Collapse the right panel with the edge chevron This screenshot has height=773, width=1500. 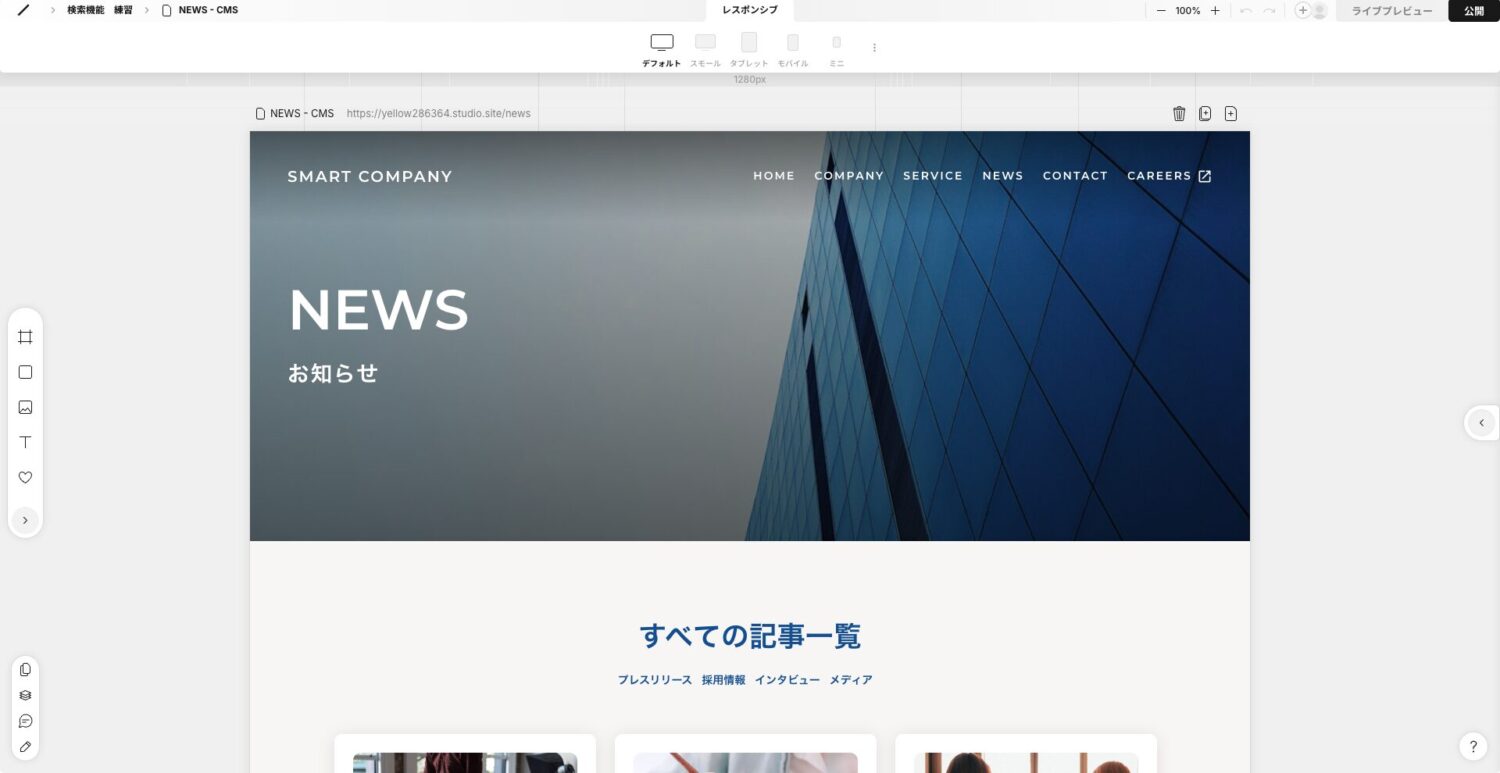tap(1481, 422)
